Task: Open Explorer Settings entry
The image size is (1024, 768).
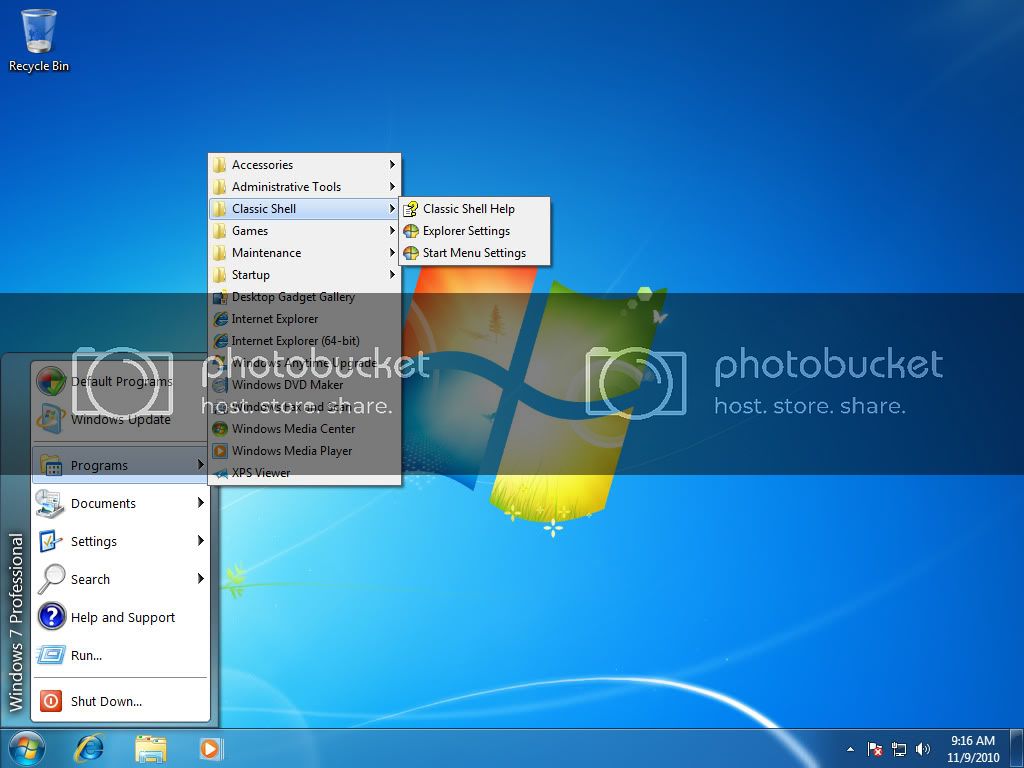Action: click(475, 231)
